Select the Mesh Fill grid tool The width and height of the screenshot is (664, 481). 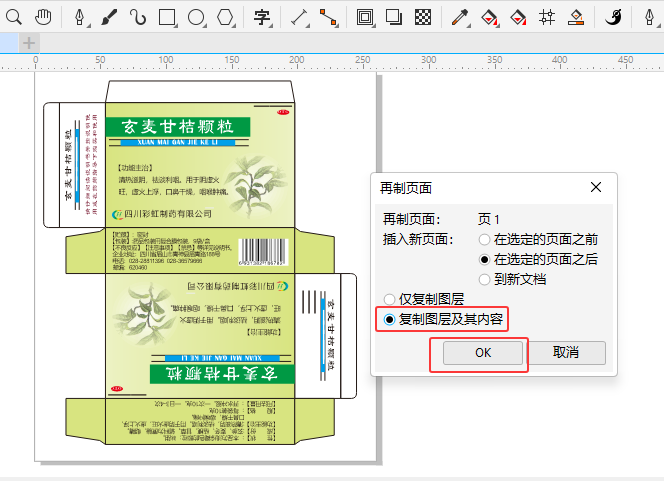[x=547, y=17]
